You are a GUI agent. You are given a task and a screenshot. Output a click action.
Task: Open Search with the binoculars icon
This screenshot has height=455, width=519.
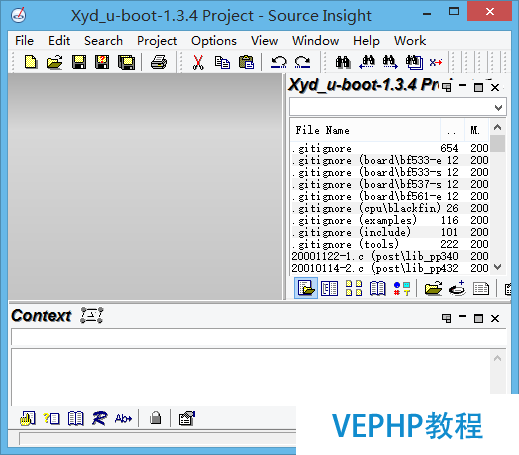343,62
